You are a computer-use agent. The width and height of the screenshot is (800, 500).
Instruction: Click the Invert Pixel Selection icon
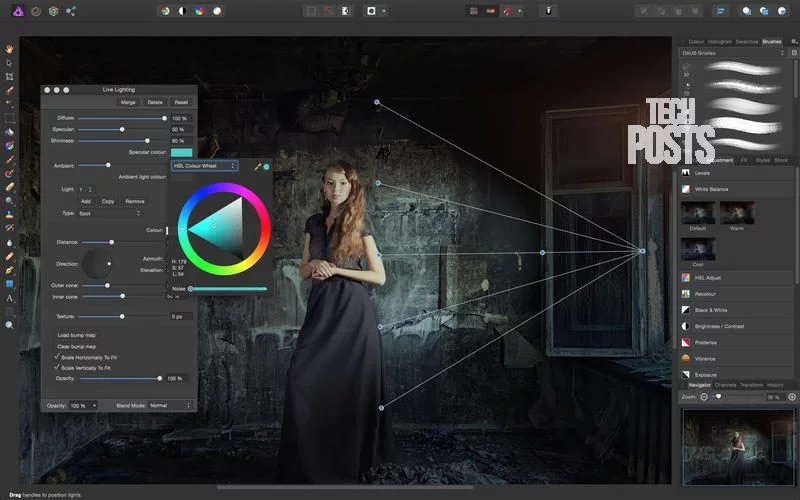click(345, 11)
